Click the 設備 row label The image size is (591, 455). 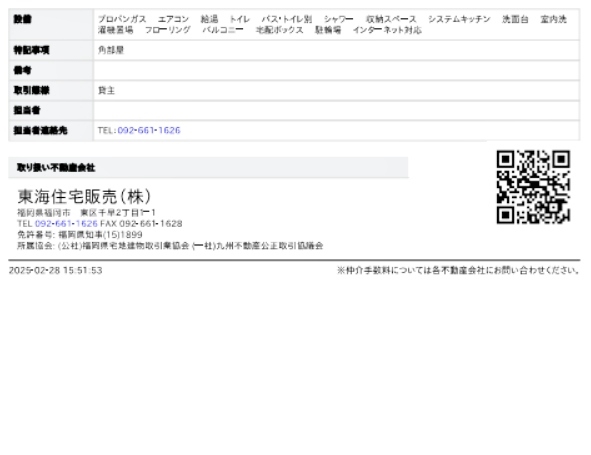pos(23,19)
